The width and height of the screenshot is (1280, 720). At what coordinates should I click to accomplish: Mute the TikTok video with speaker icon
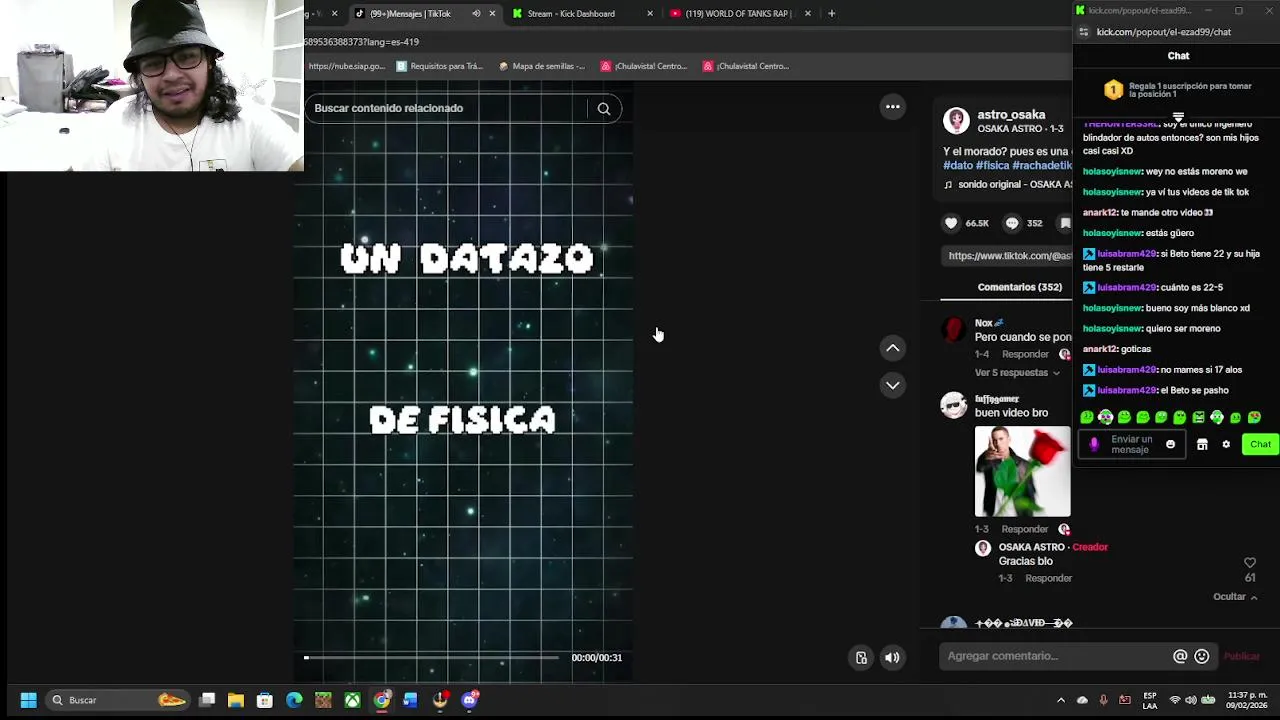coord(892,658)
